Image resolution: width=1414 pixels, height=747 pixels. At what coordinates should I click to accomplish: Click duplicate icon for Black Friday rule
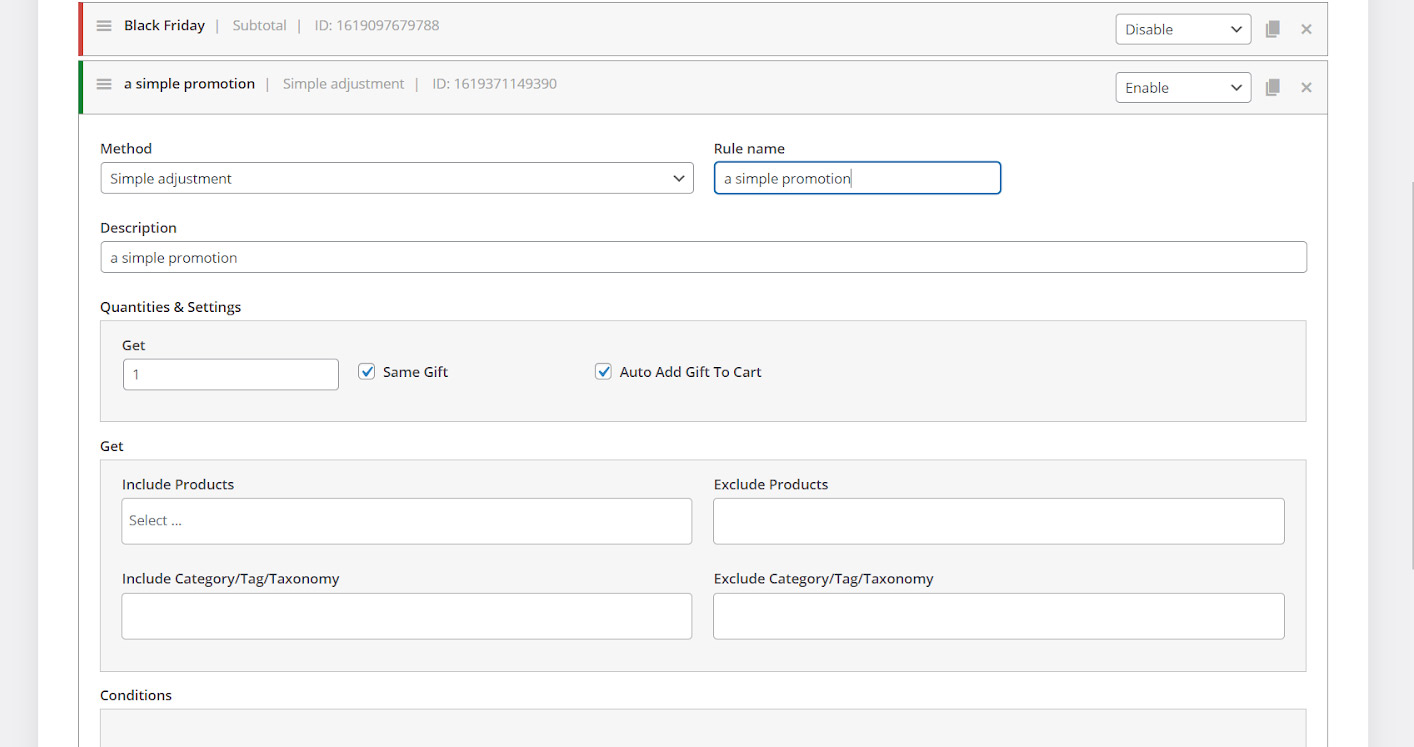click(x=1272, y=29)
